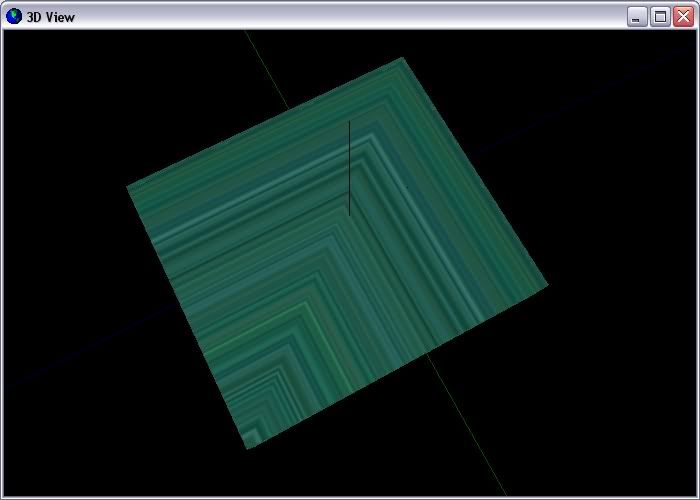Click the green terrain surface in the view

point(337,253)
